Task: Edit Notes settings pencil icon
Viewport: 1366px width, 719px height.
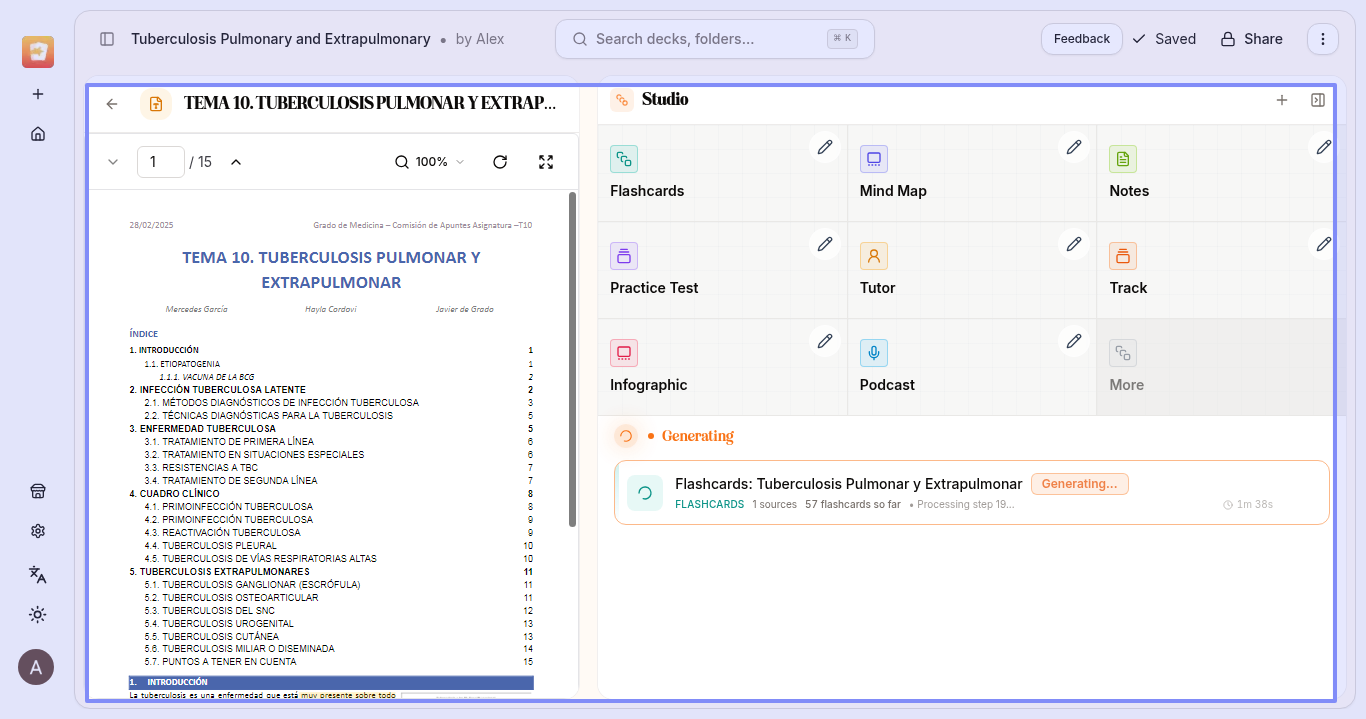Action: click(x=1322, y=147)
